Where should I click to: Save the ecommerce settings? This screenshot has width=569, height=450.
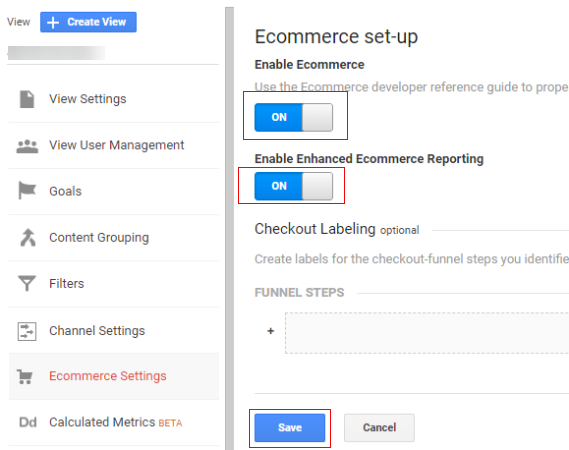pyautogui.click(x=290, y=428)
